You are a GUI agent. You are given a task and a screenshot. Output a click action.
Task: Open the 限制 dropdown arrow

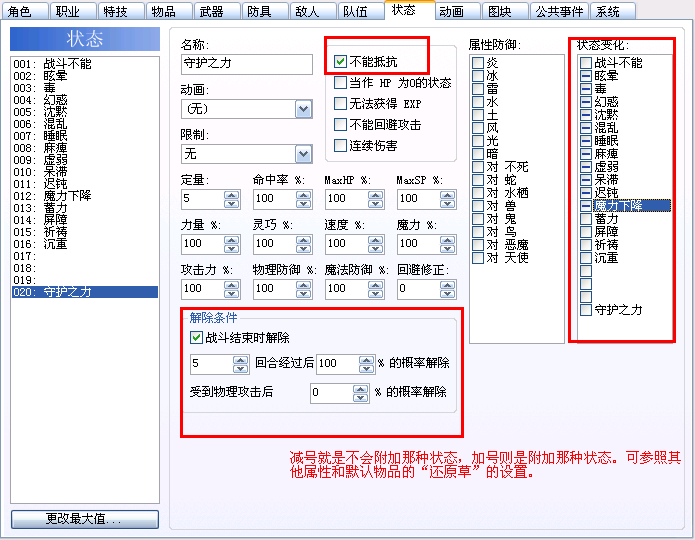pyautogui.click(x=304, y=154)
